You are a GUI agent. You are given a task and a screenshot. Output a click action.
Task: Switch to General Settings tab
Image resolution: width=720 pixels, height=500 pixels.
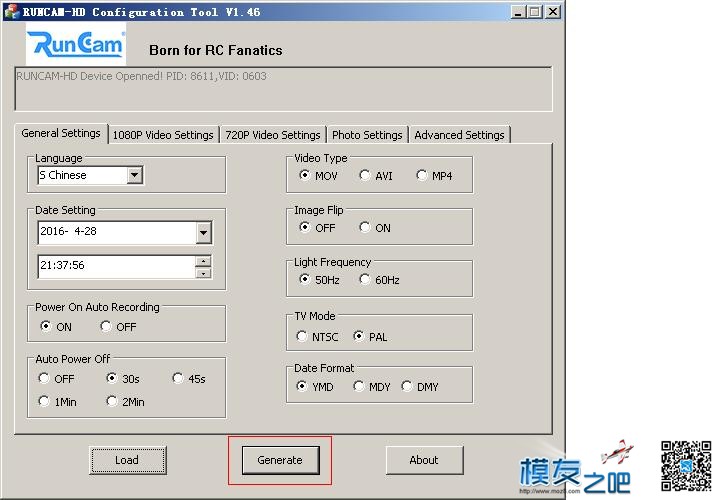point(61,133)
